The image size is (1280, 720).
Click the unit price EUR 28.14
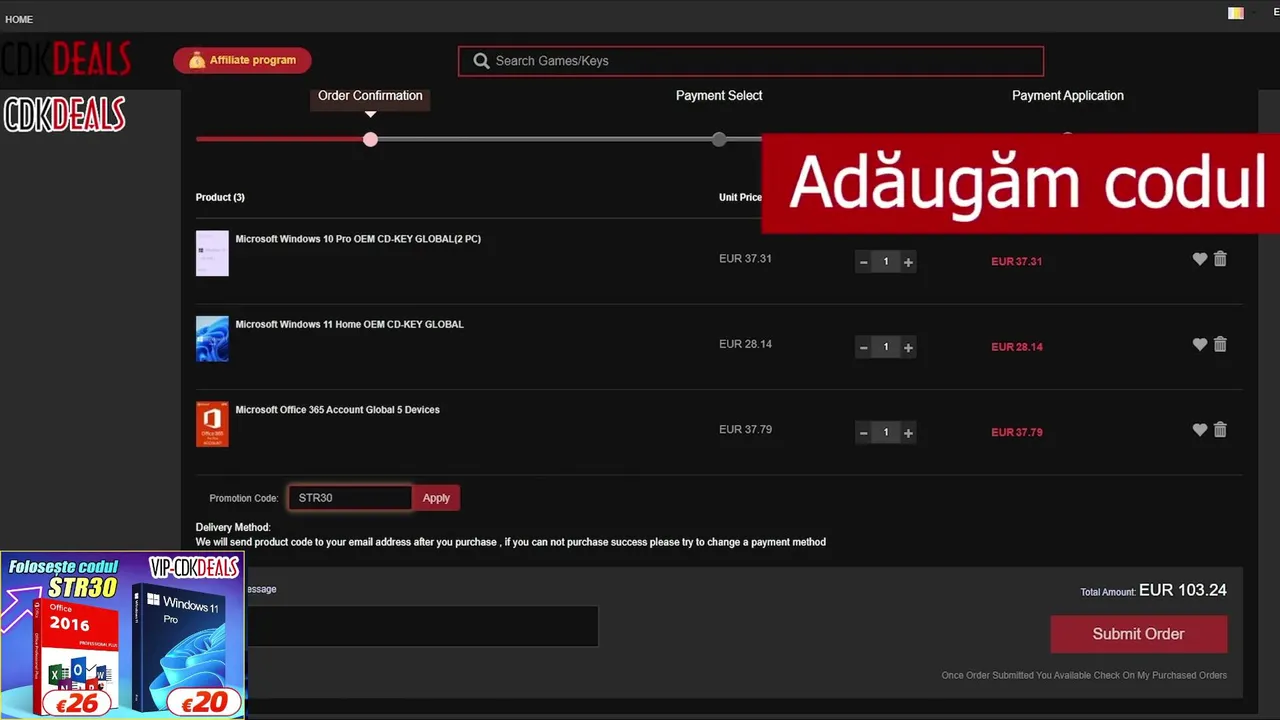point(745,344)
